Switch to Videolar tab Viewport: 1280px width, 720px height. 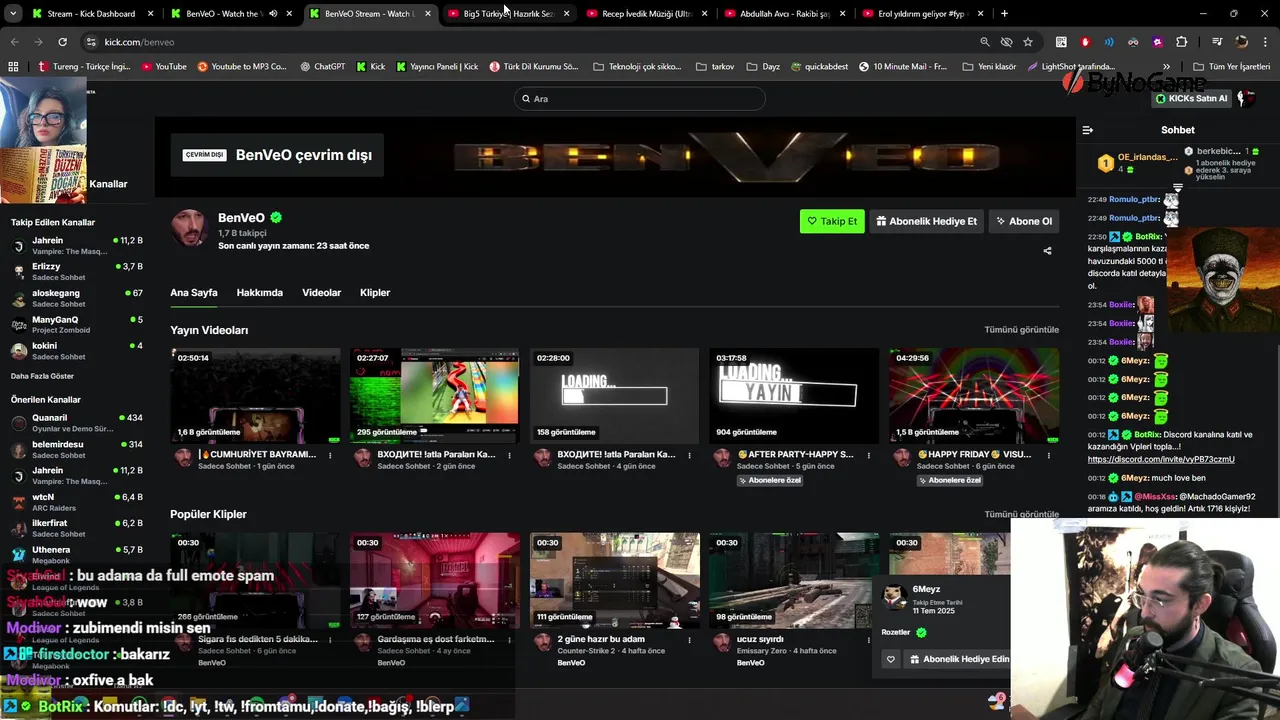click(321, 293)
